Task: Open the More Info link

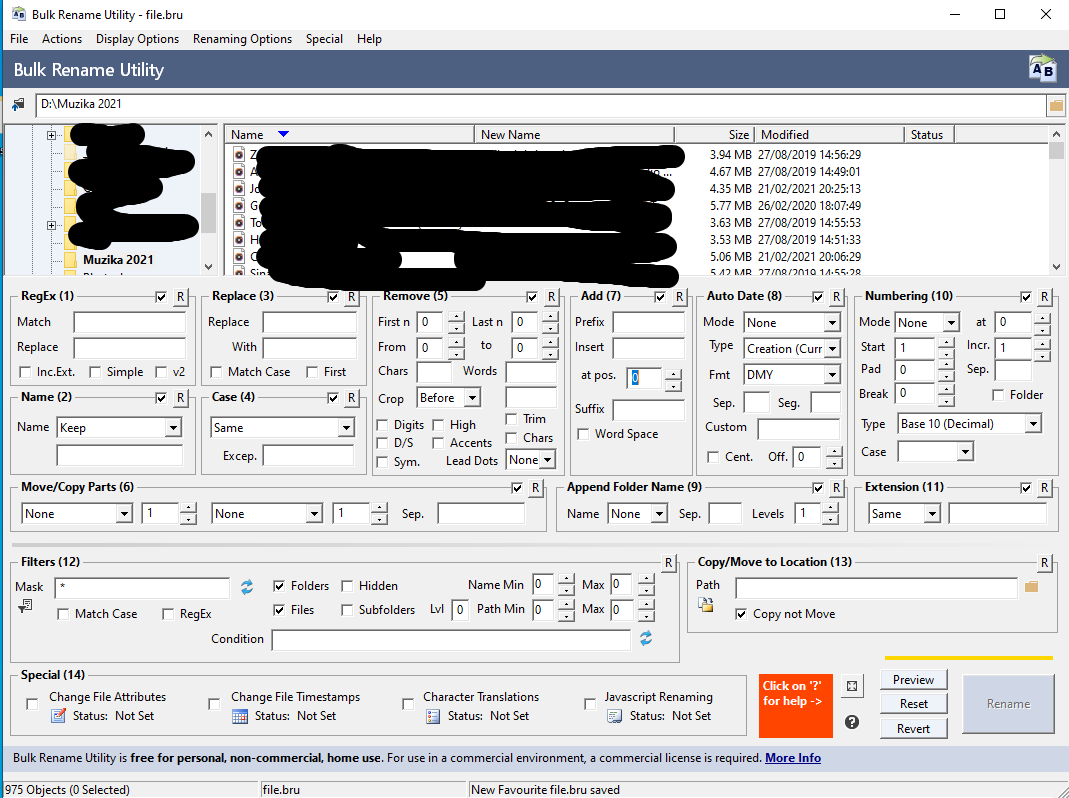Action: (x=793, y=758)
